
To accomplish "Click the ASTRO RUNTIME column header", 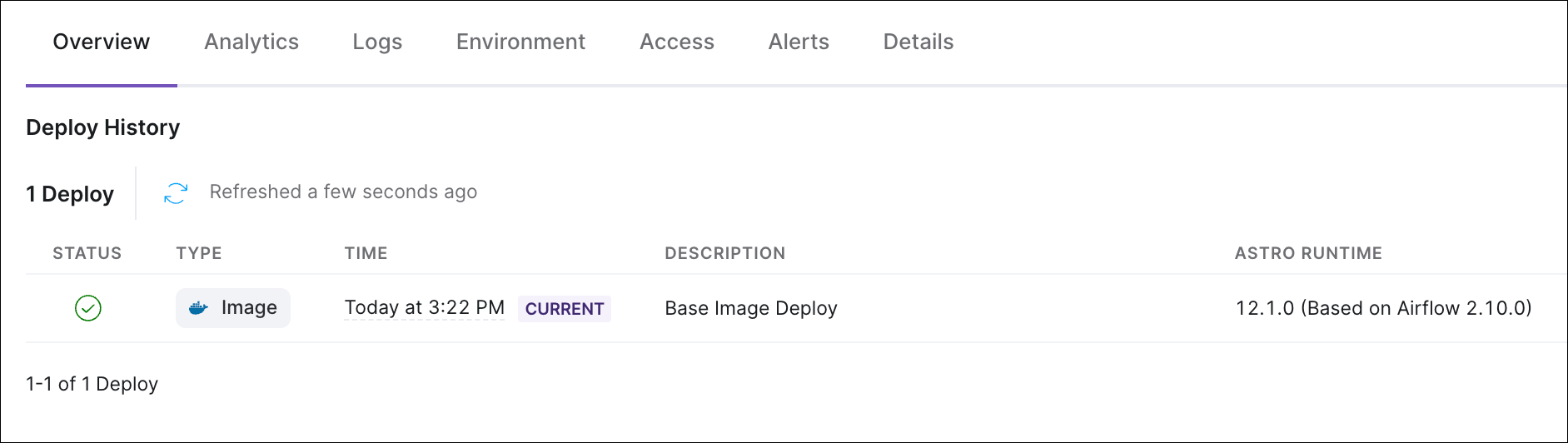I will point(1308,253).
